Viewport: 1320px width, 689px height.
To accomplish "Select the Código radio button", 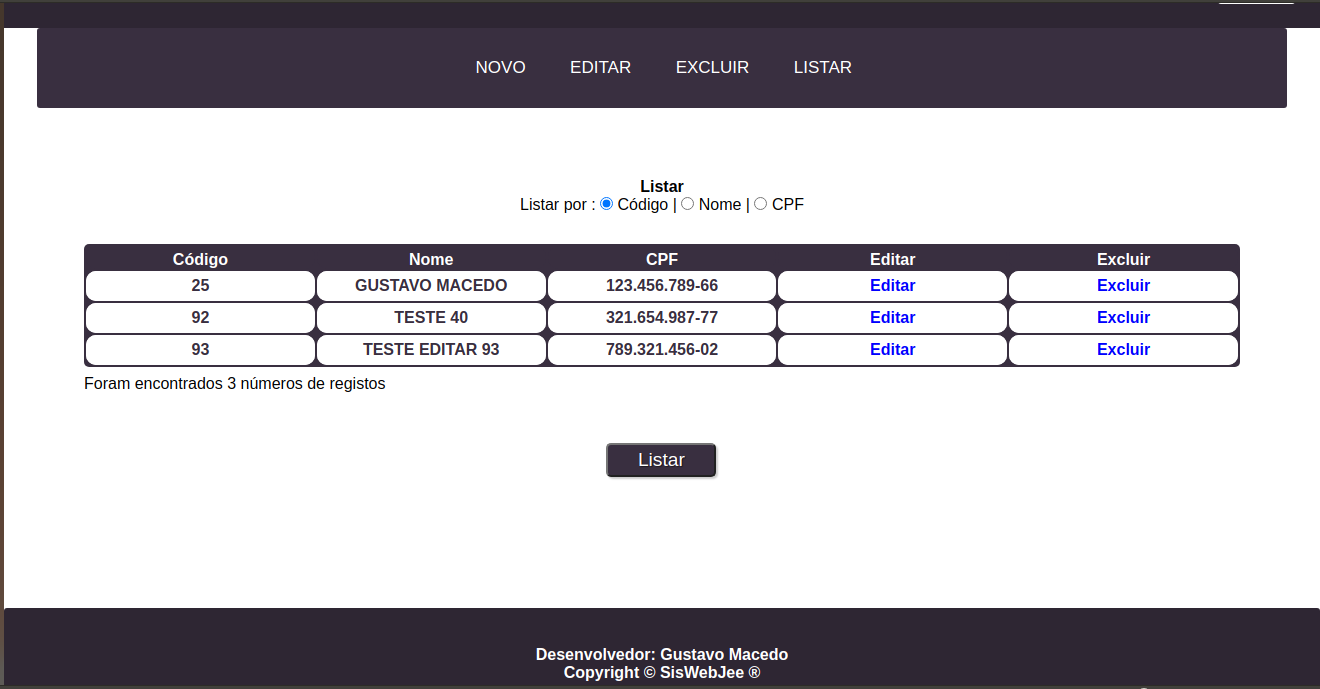I will point(606,204).
